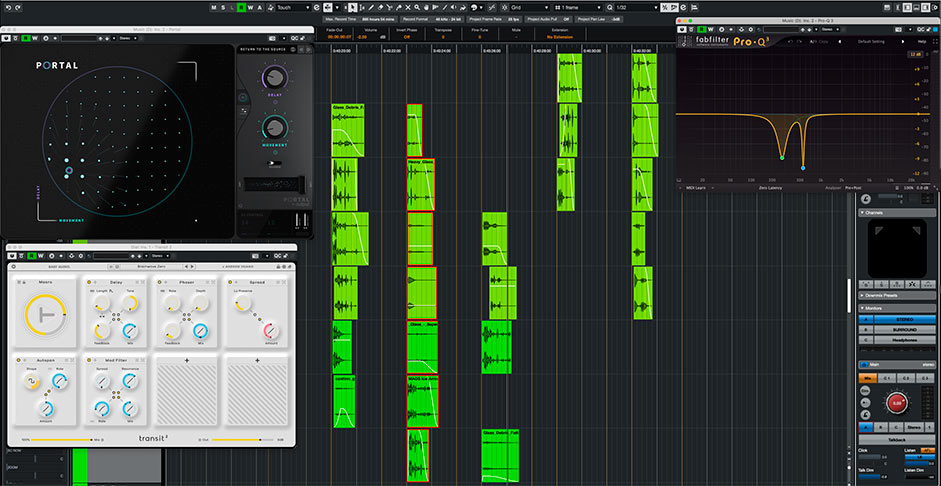The height and width of the screenshot is (486, 941).
Task: Select the Heavy_Glass audio clip
Action: [x=421, y=184]
